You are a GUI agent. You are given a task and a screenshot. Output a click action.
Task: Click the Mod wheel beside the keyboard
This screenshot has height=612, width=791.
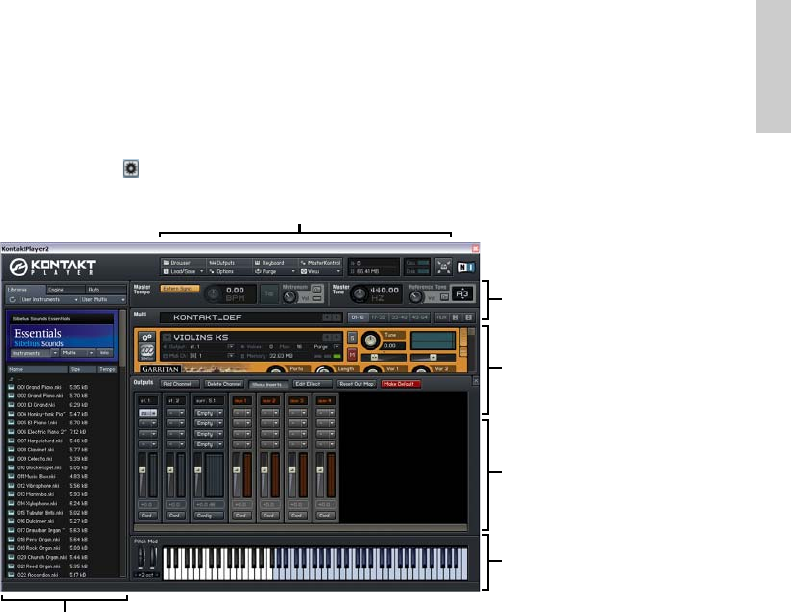tap(153, 558)
